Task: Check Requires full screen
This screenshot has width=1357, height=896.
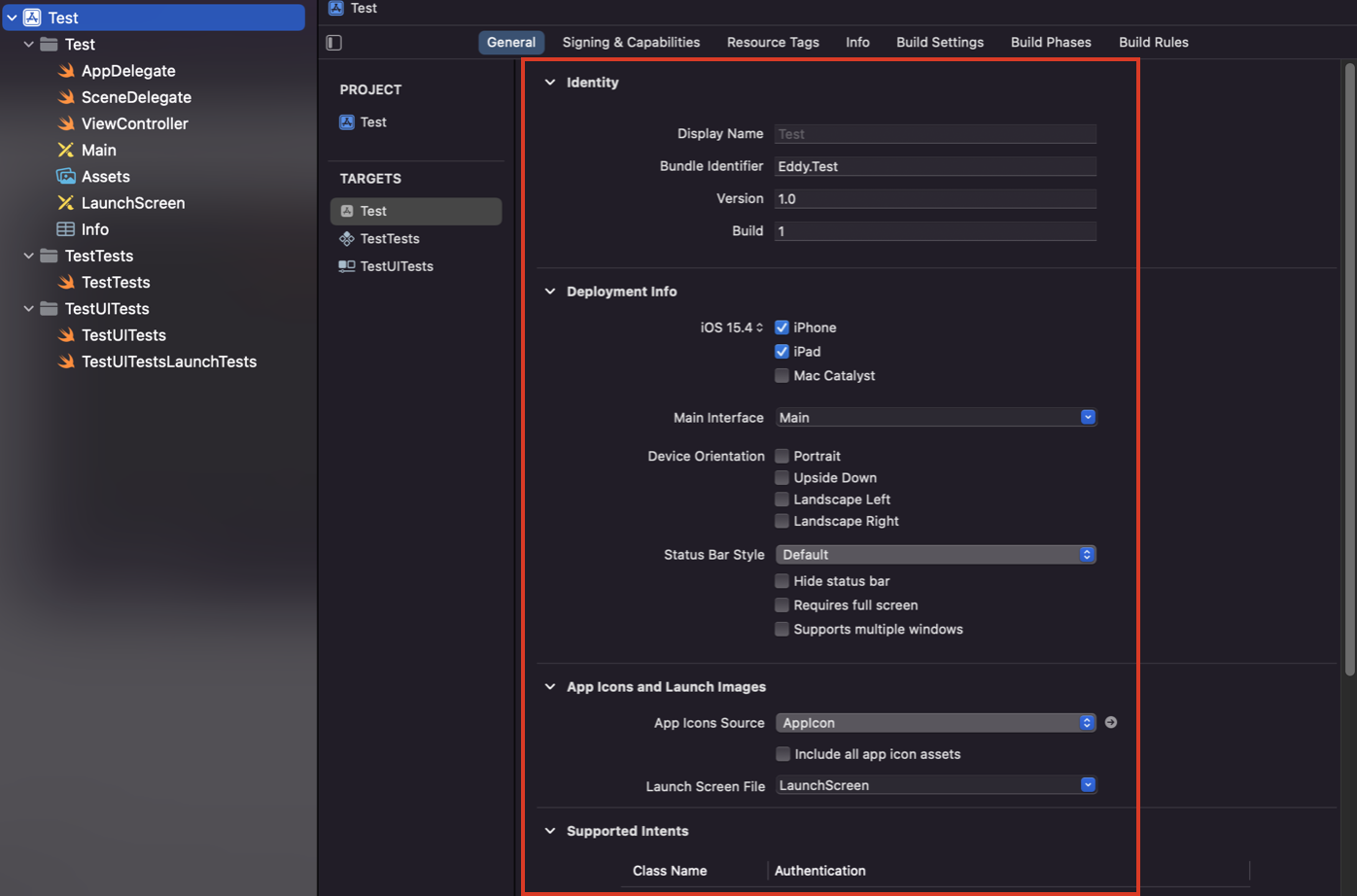Action: coord(782,604)
